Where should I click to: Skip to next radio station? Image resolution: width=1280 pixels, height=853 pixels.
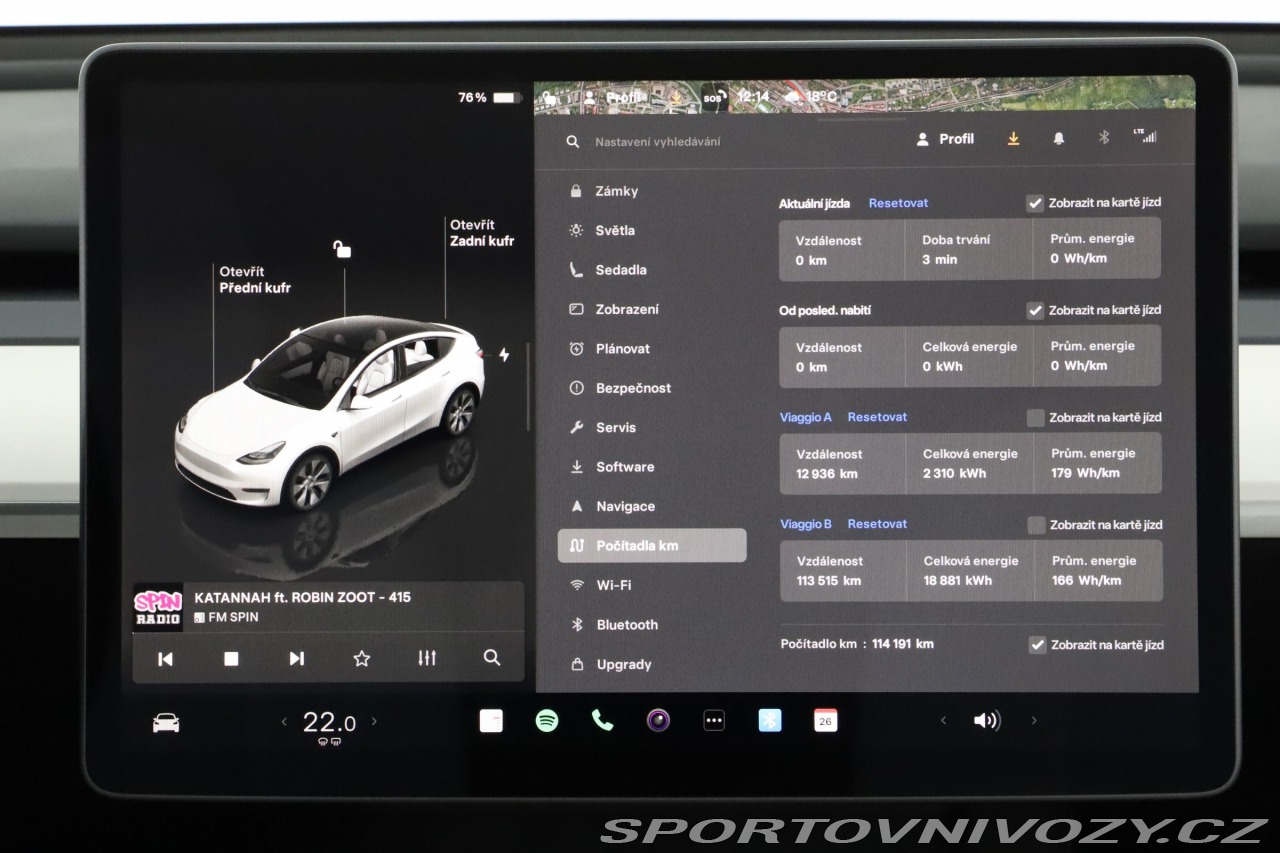coord(296,658)
